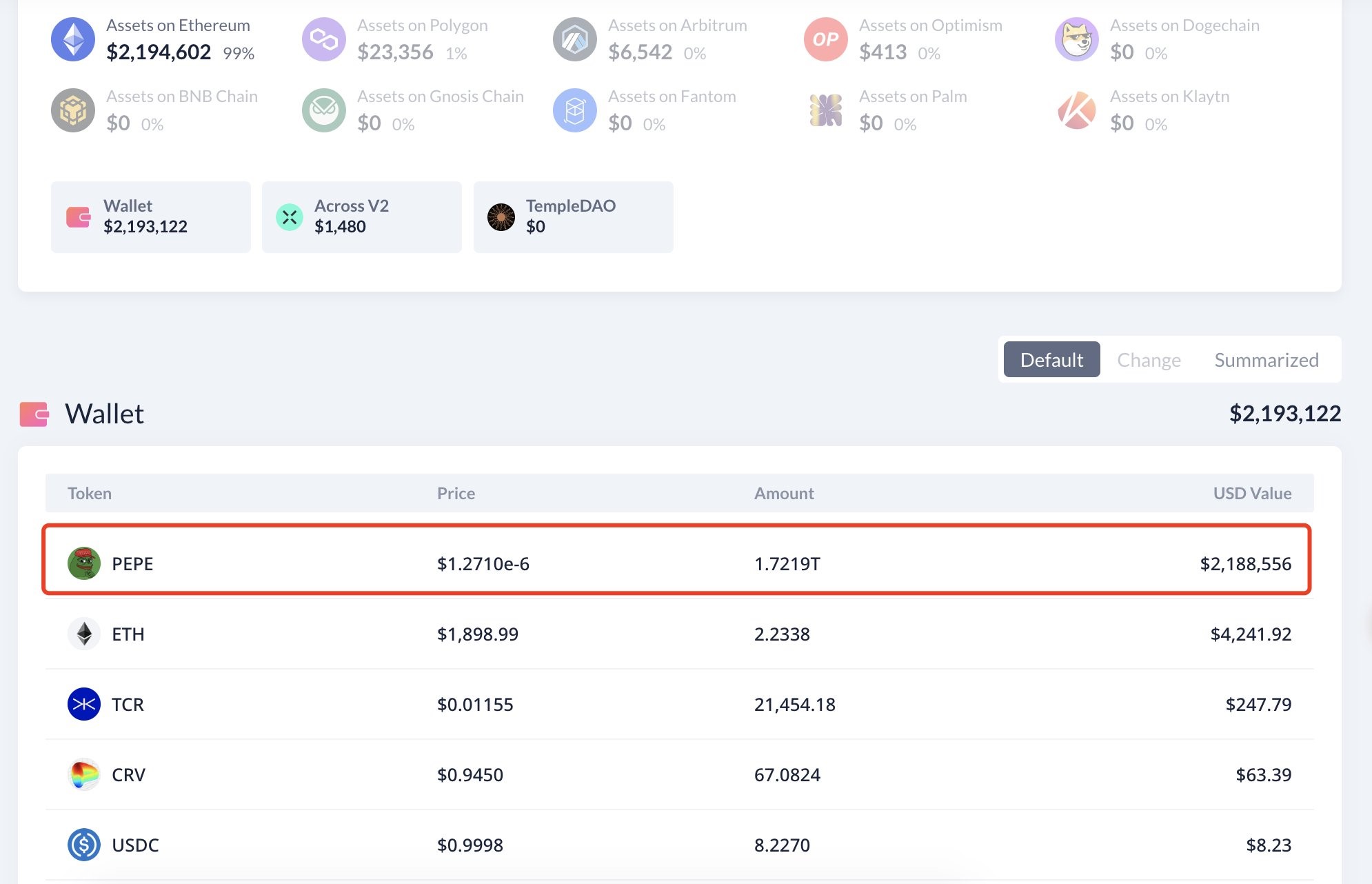This screenshot has height=884, width=1372.
Task: Click the CRV token name
Action: (128, 774)
